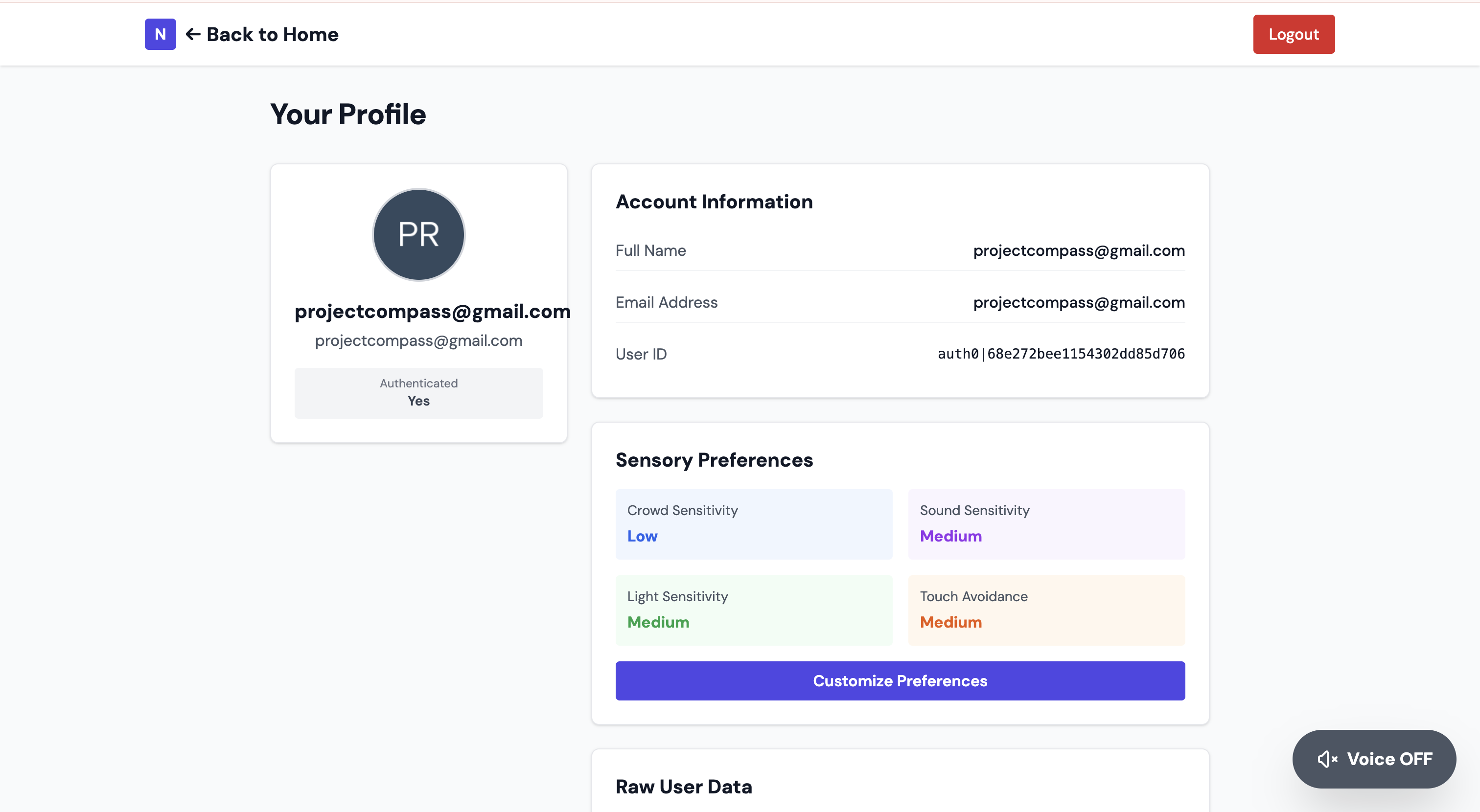Click the Account Information heading

714,202
